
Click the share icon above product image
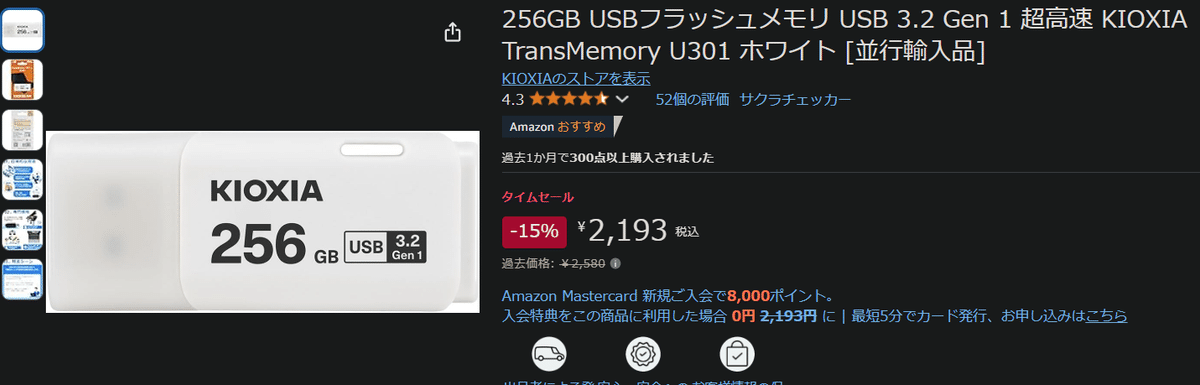[x=452, y=32]
